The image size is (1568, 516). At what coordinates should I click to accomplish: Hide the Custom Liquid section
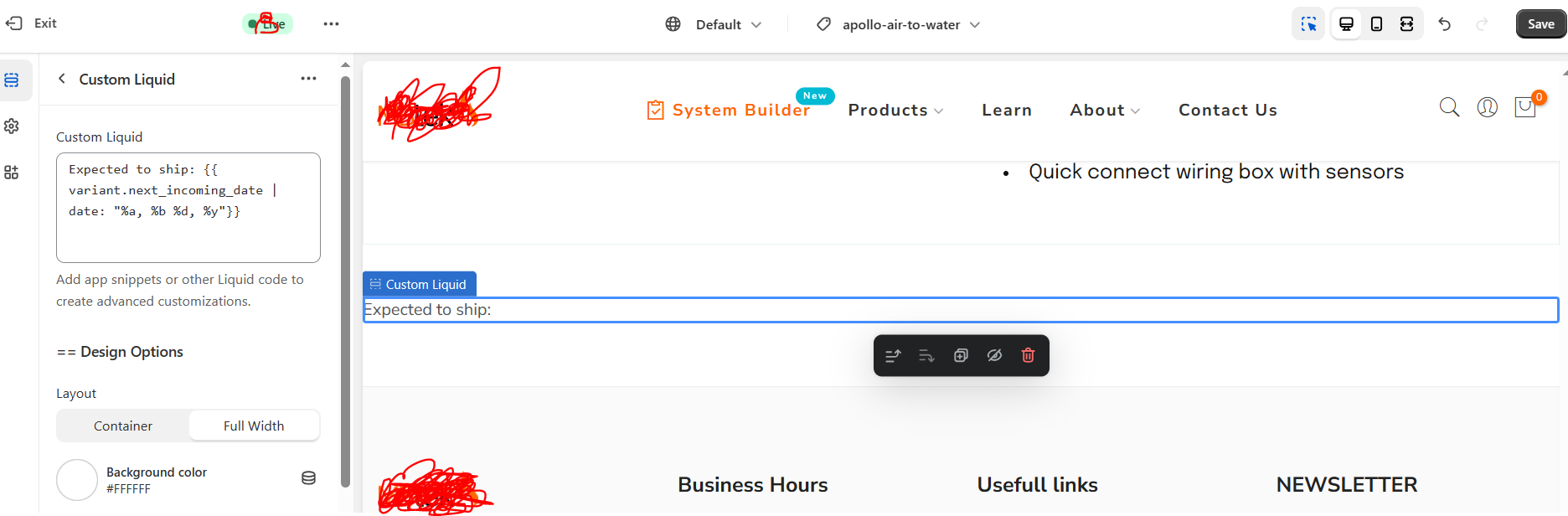(994, 355)
